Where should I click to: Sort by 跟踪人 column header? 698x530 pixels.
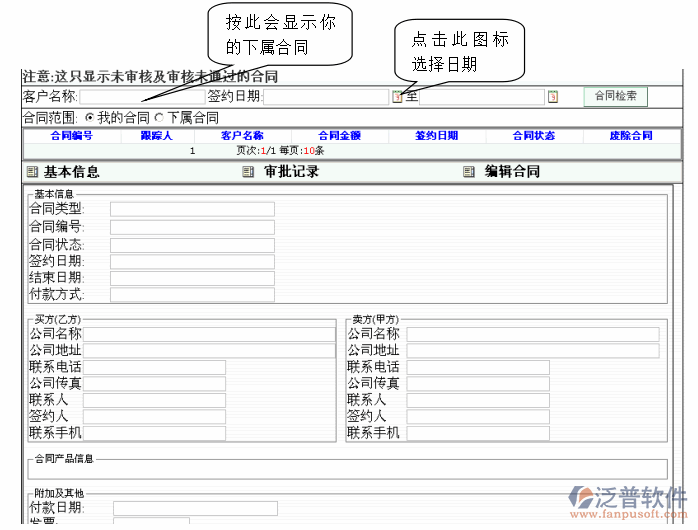tap(157, 136)
